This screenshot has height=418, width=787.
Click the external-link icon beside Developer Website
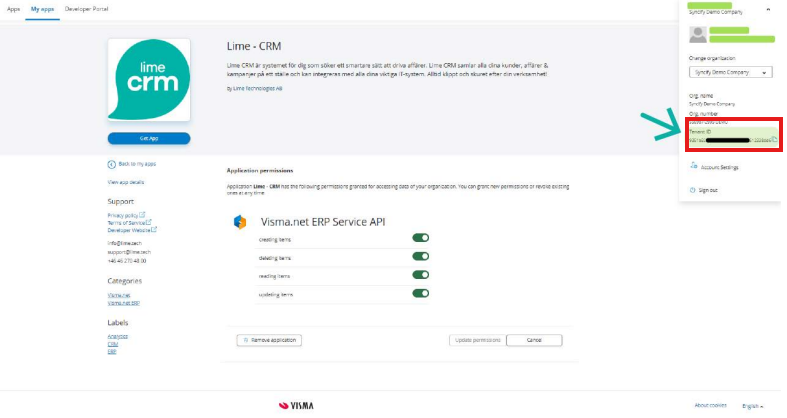(154, 229)
